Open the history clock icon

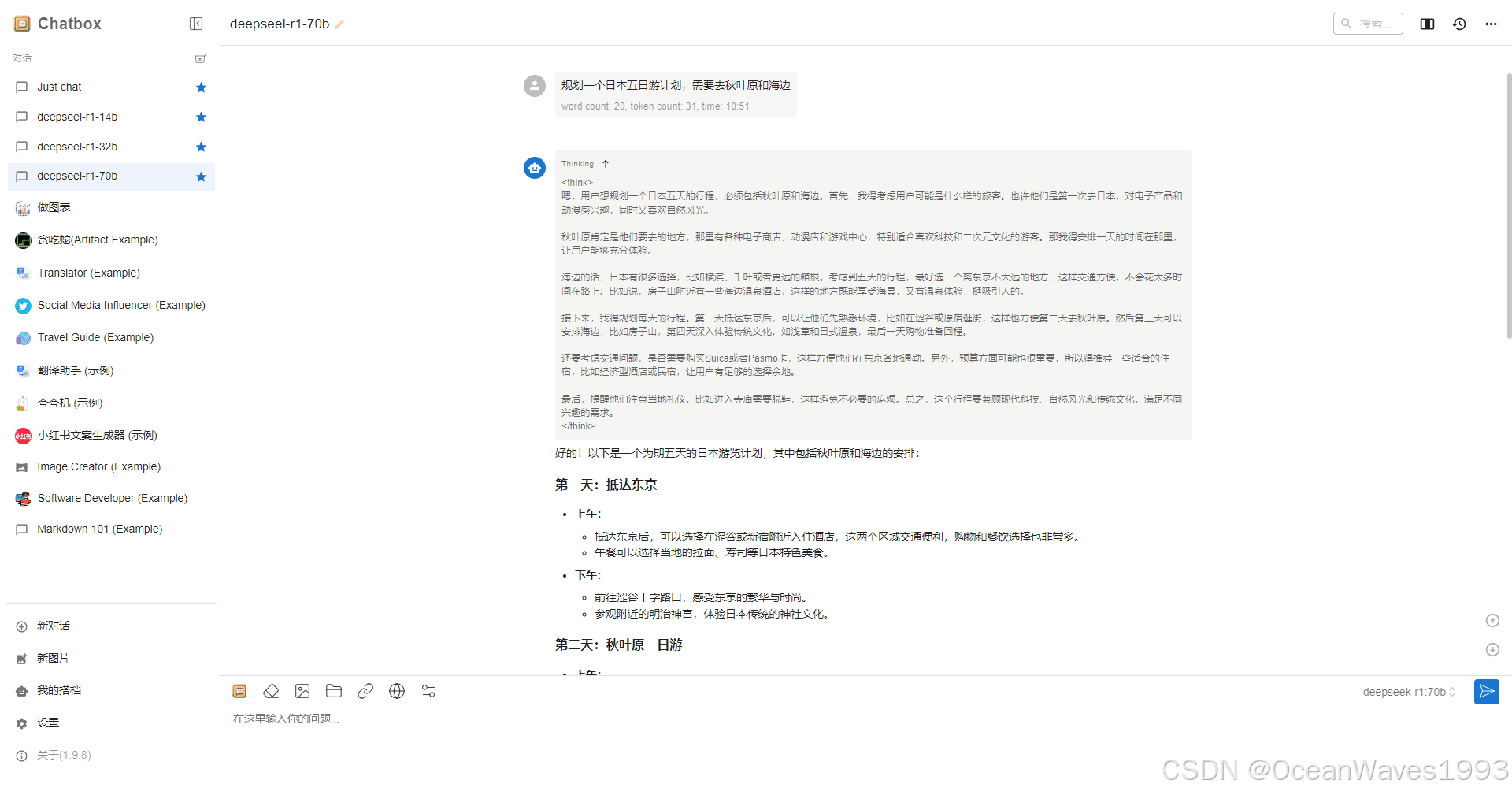(1459, 24)
